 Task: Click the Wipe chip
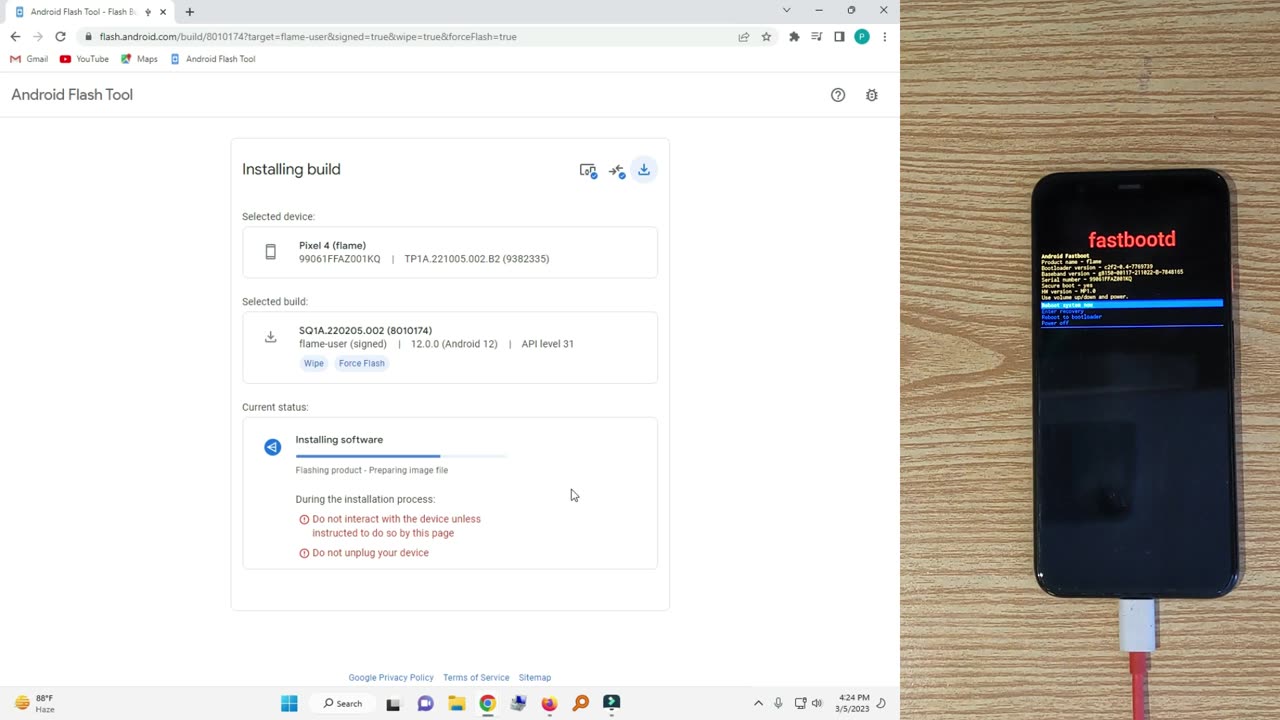point(314,363)
